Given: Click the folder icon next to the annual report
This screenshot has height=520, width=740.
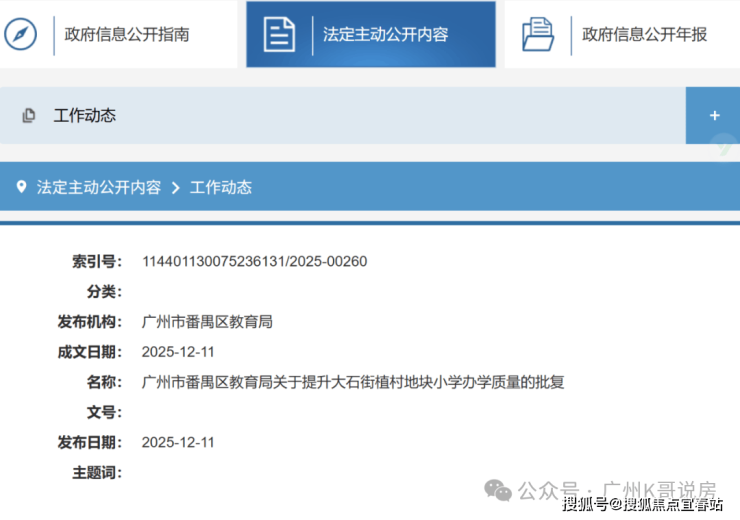Looking at the screenshot, I should click(x=538, y=34).
